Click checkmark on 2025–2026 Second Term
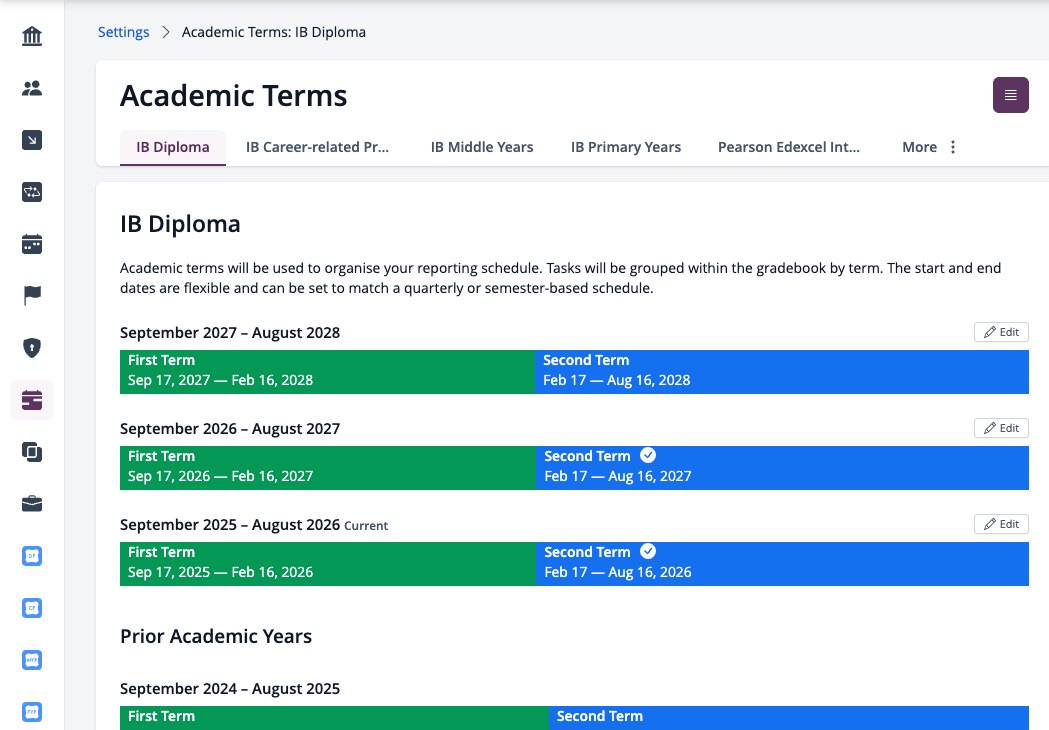Viewport: 1049px width, 730px height. pos(648,551)
